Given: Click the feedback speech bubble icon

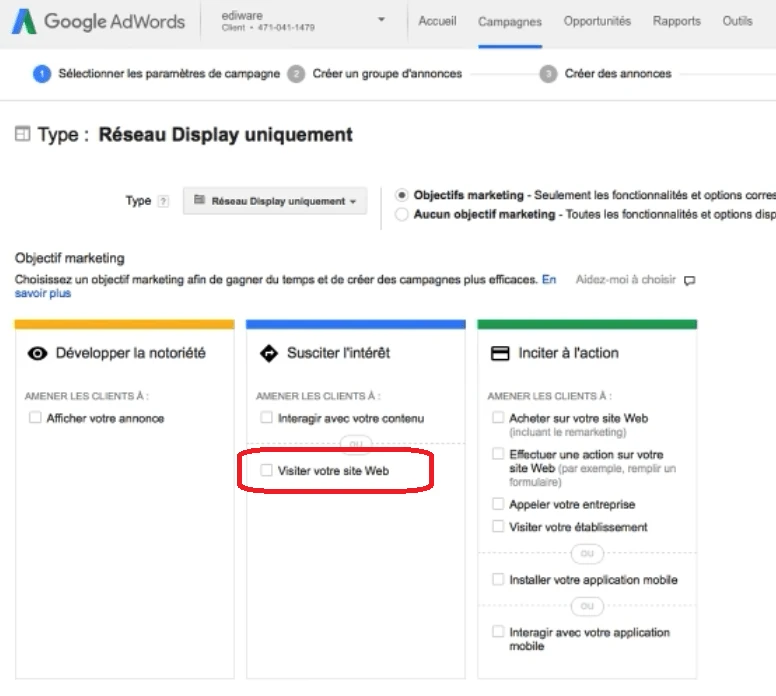Looking at the screenshot, I should [689, 281].
